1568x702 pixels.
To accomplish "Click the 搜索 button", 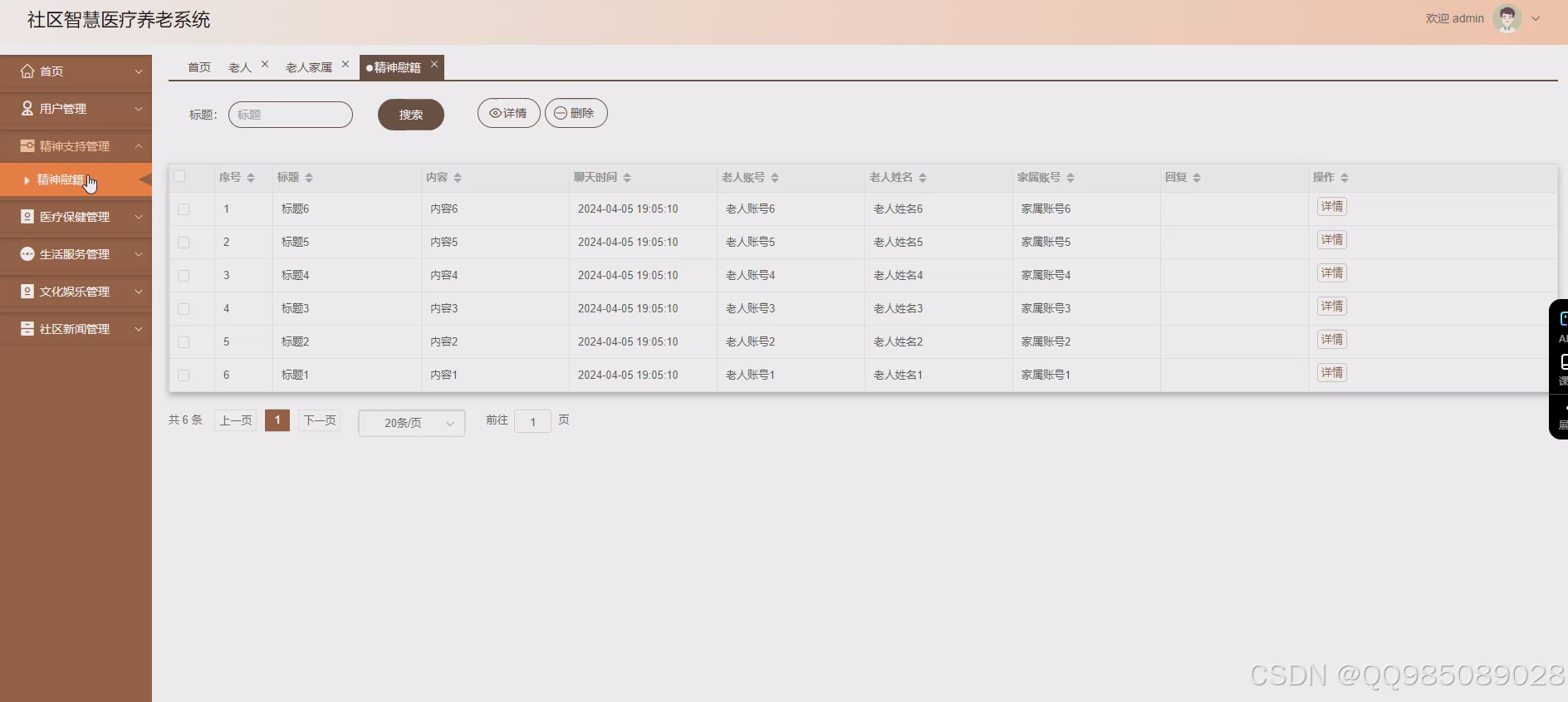I will (x=411, y=115).
